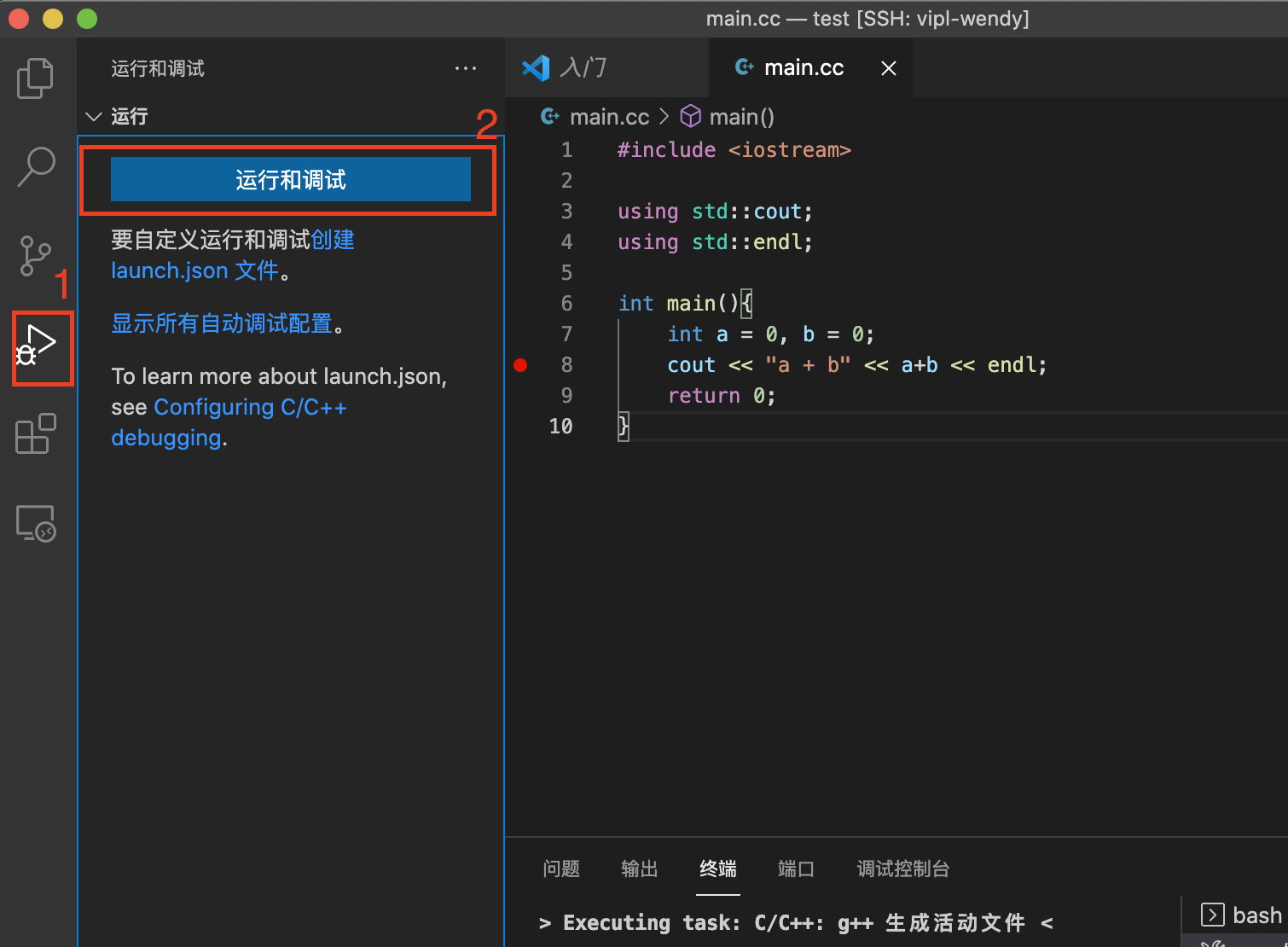Switch to the 入门 tab
Viewport: 1288px width, 947px height.
tap(606, 67)
